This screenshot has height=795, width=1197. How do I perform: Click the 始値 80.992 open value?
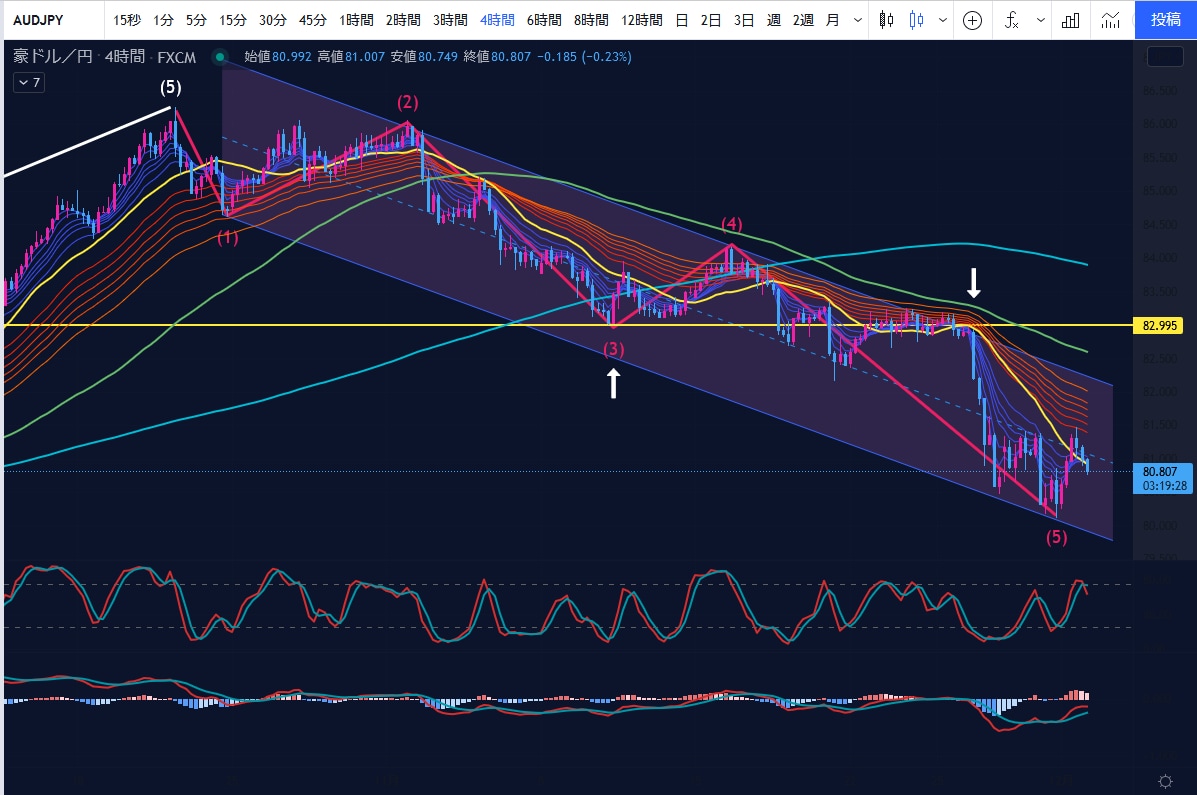[x=278, y=57]
